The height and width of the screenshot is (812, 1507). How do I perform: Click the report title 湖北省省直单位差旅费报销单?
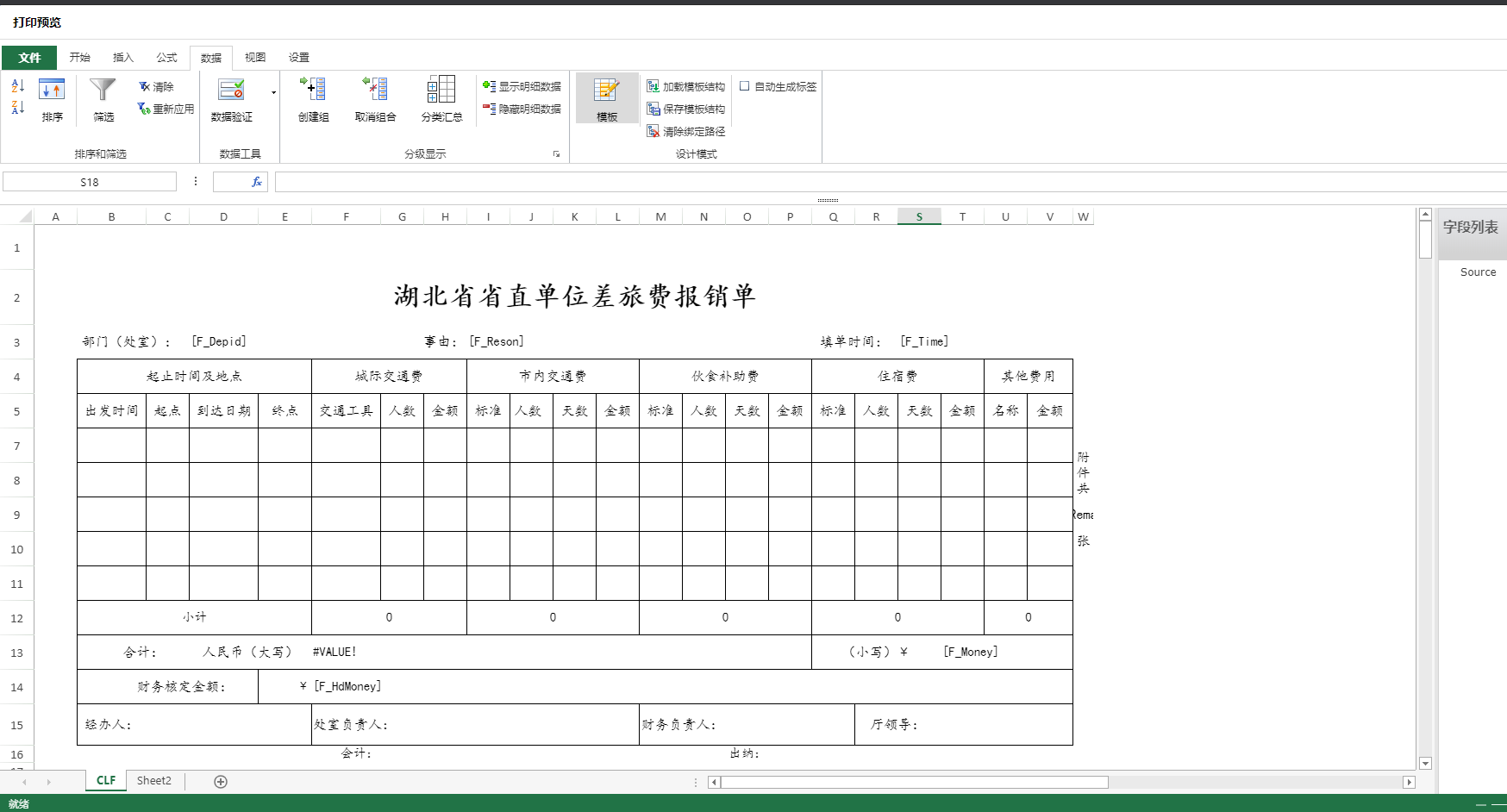(575, 297)
